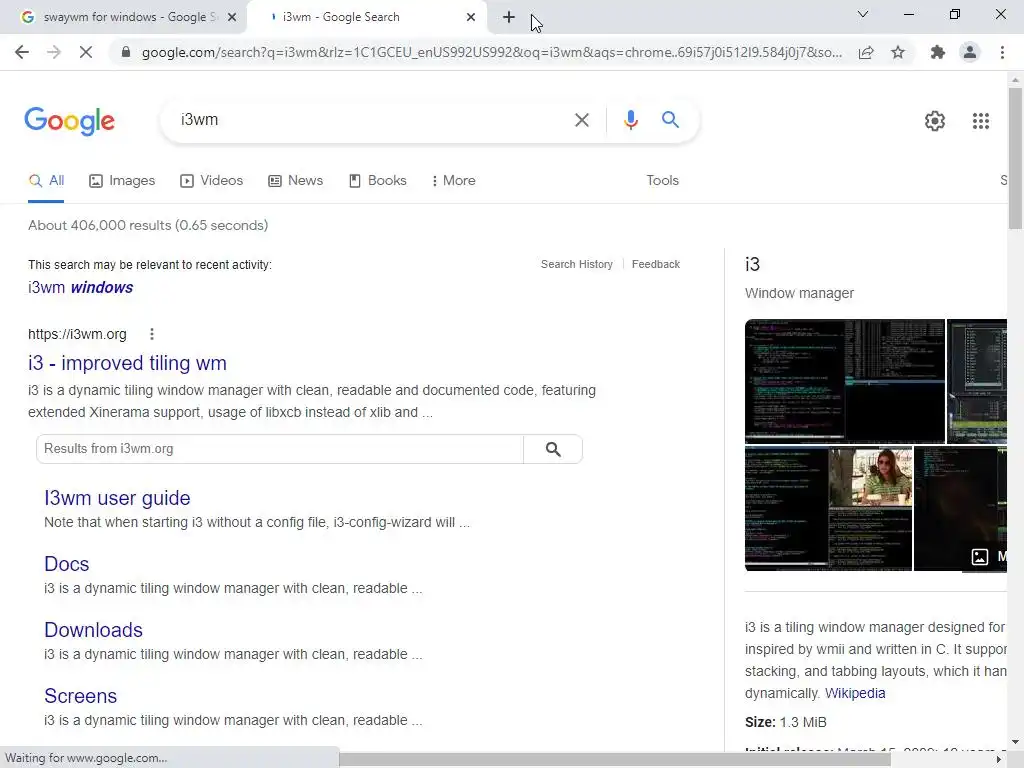Screen dimensions: 1024x768
Task: Close the 'swaywm for windows' tab
Action: click(232, 18)
